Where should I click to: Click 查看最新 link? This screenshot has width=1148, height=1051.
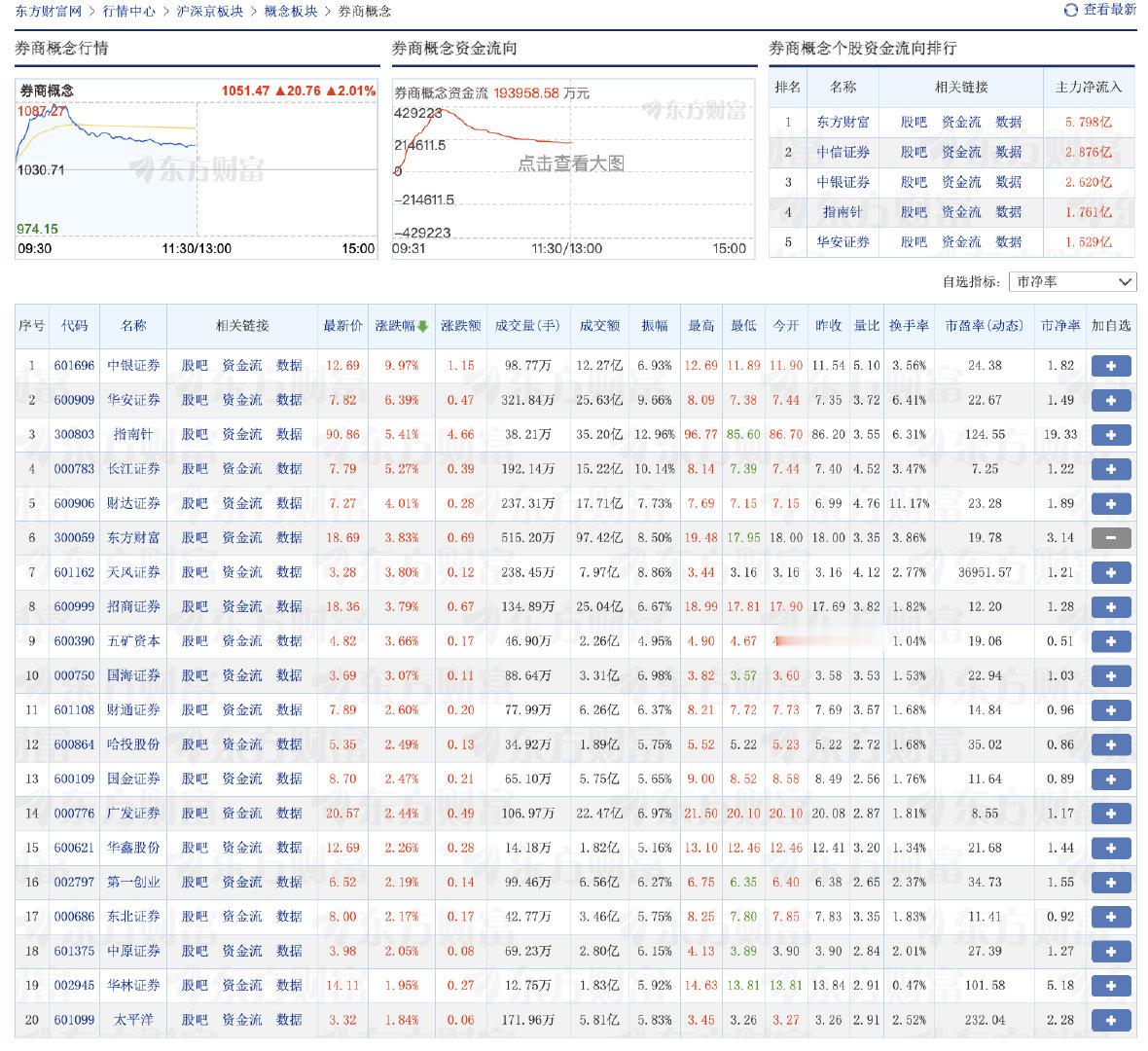1109,10
